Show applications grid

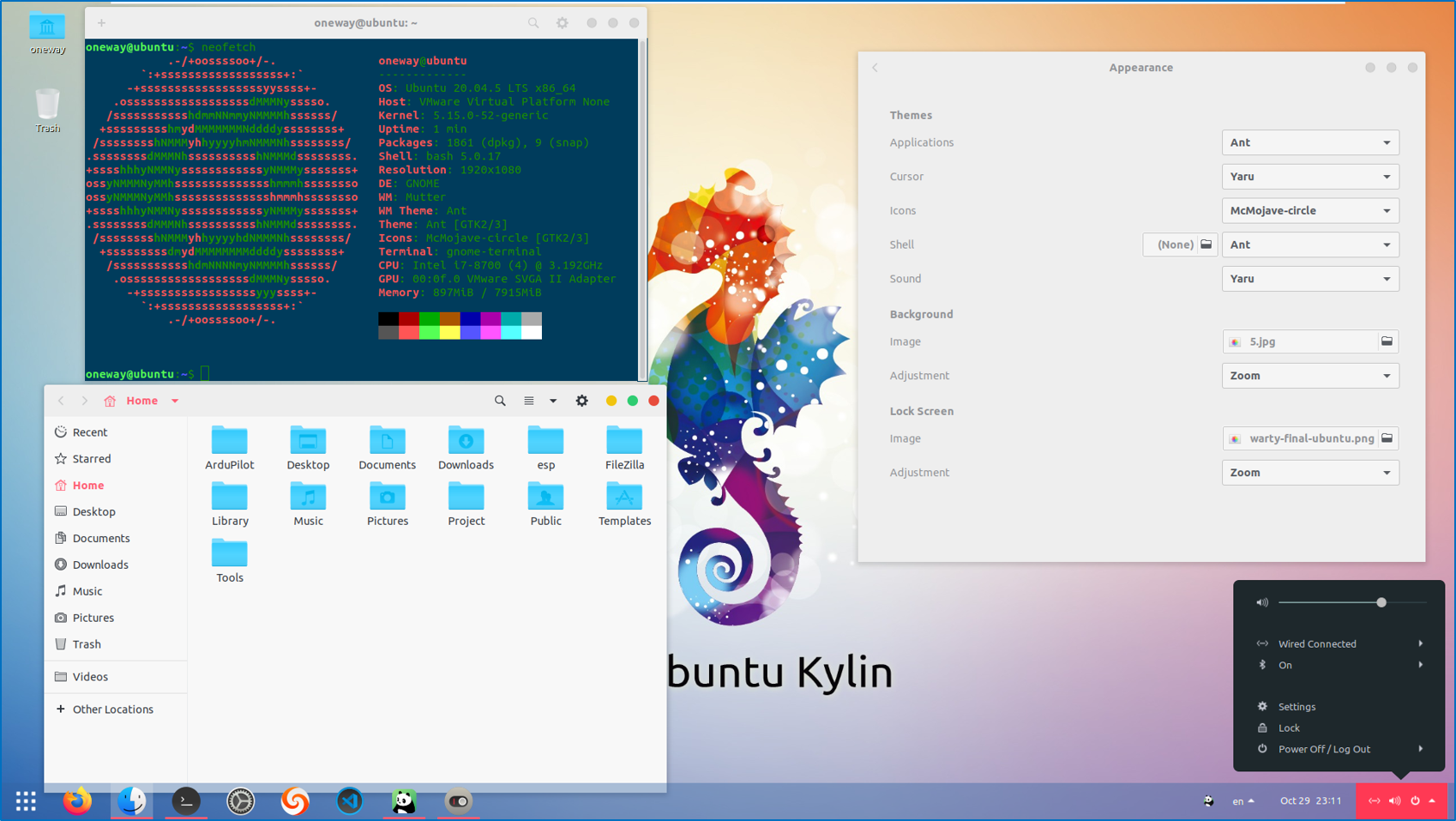(26, 801)
